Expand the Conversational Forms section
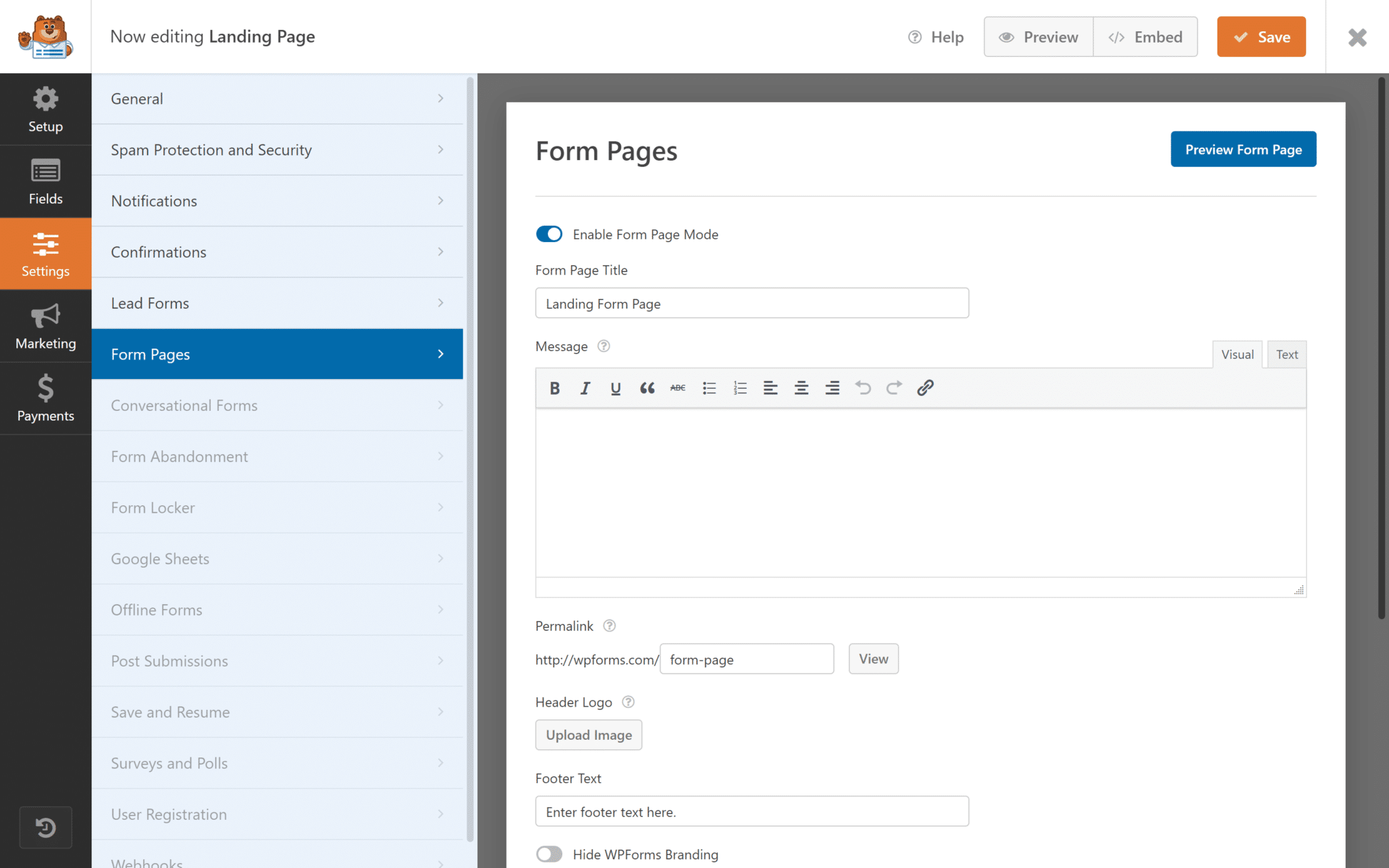 277,405
